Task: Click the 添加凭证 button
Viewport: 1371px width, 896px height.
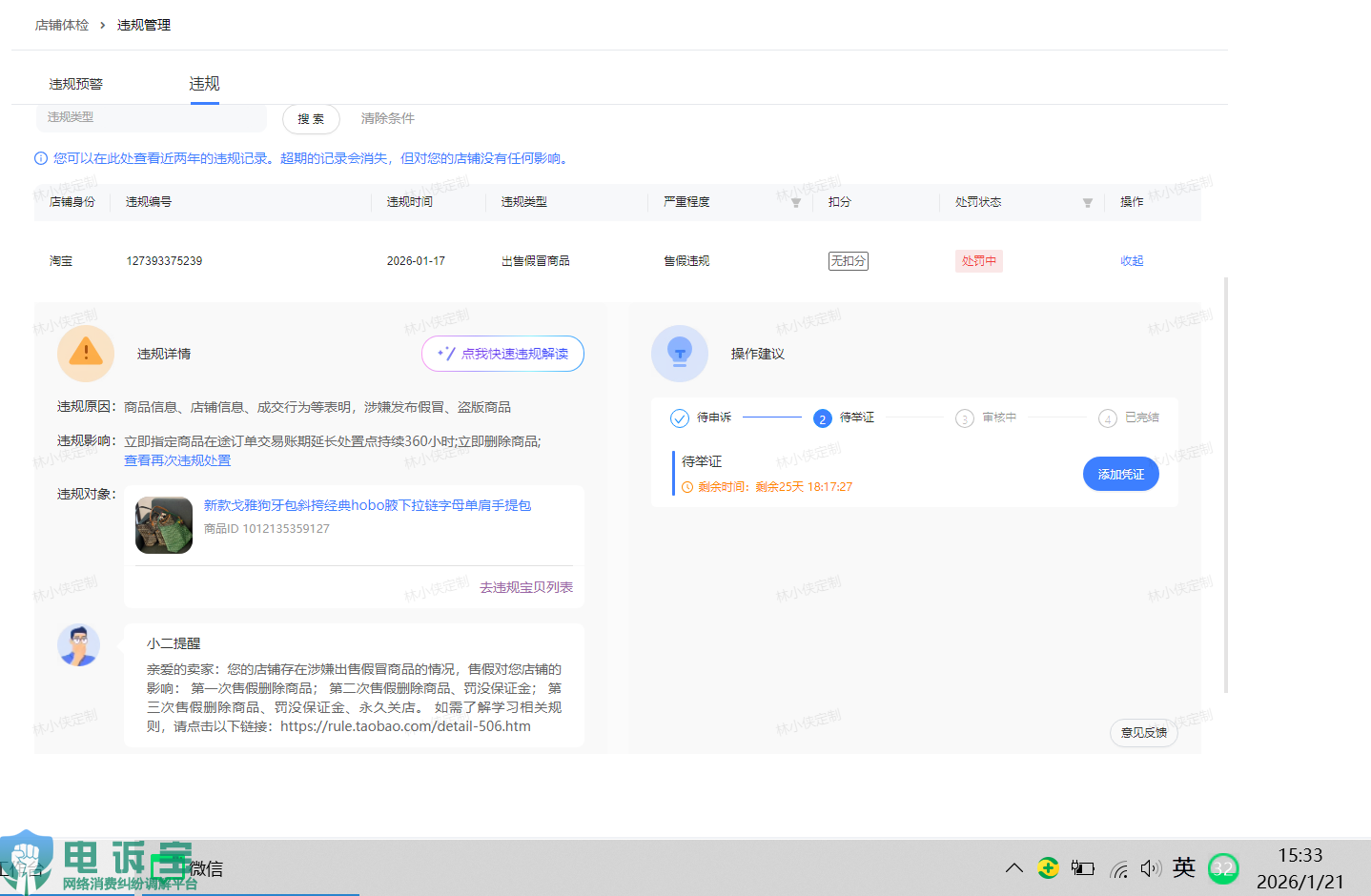Action: (1120, 475)
